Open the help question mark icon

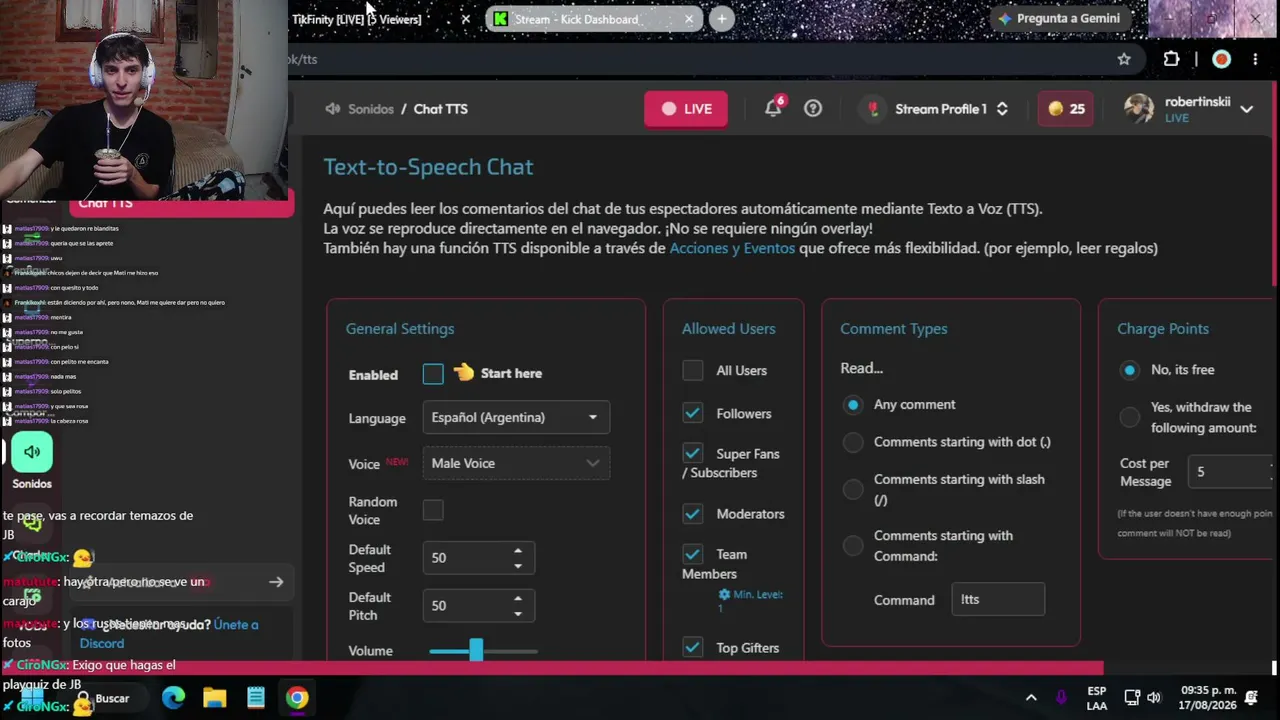(813, 108)
